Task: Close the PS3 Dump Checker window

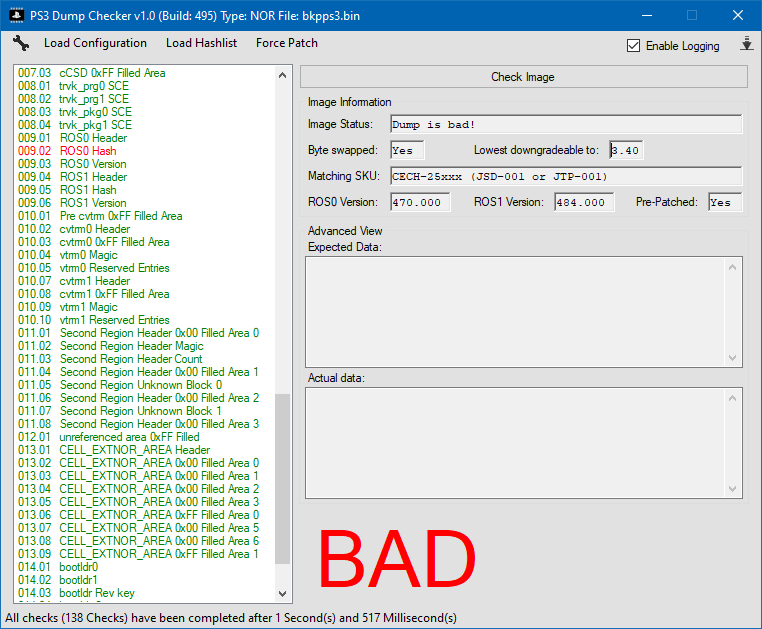Action: coord(737,15)
